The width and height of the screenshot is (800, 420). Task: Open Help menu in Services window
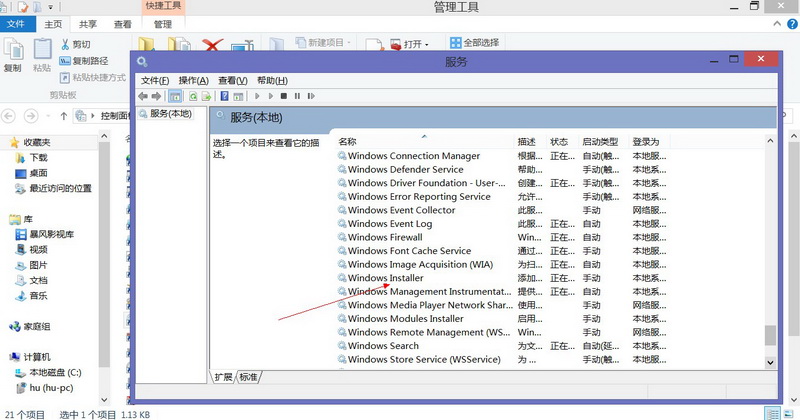pyautogui.click(x=272, y=81)
